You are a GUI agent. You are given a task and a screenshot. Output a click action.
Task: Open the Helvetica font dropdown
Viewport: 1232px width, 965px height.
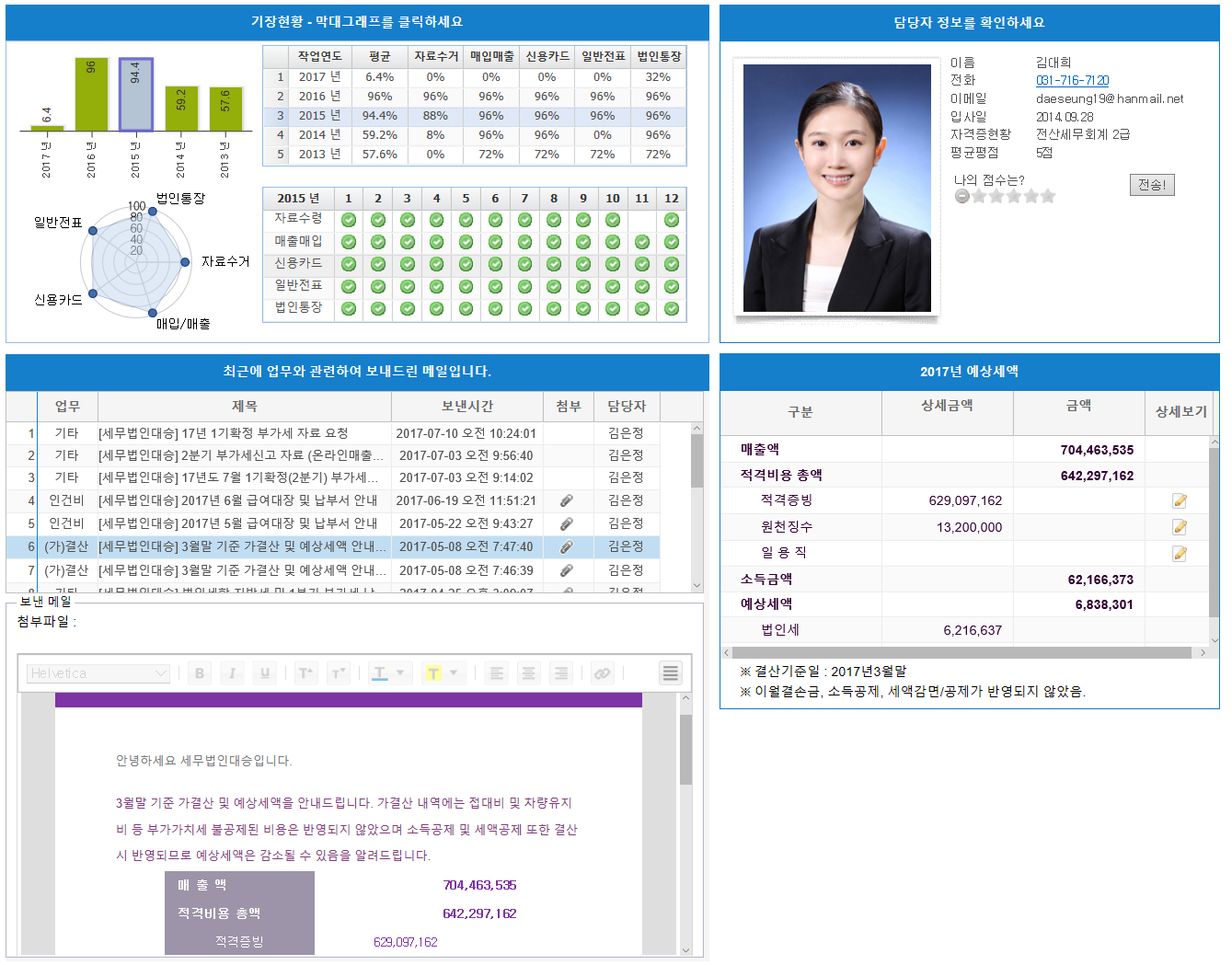(x=98, y=673)
